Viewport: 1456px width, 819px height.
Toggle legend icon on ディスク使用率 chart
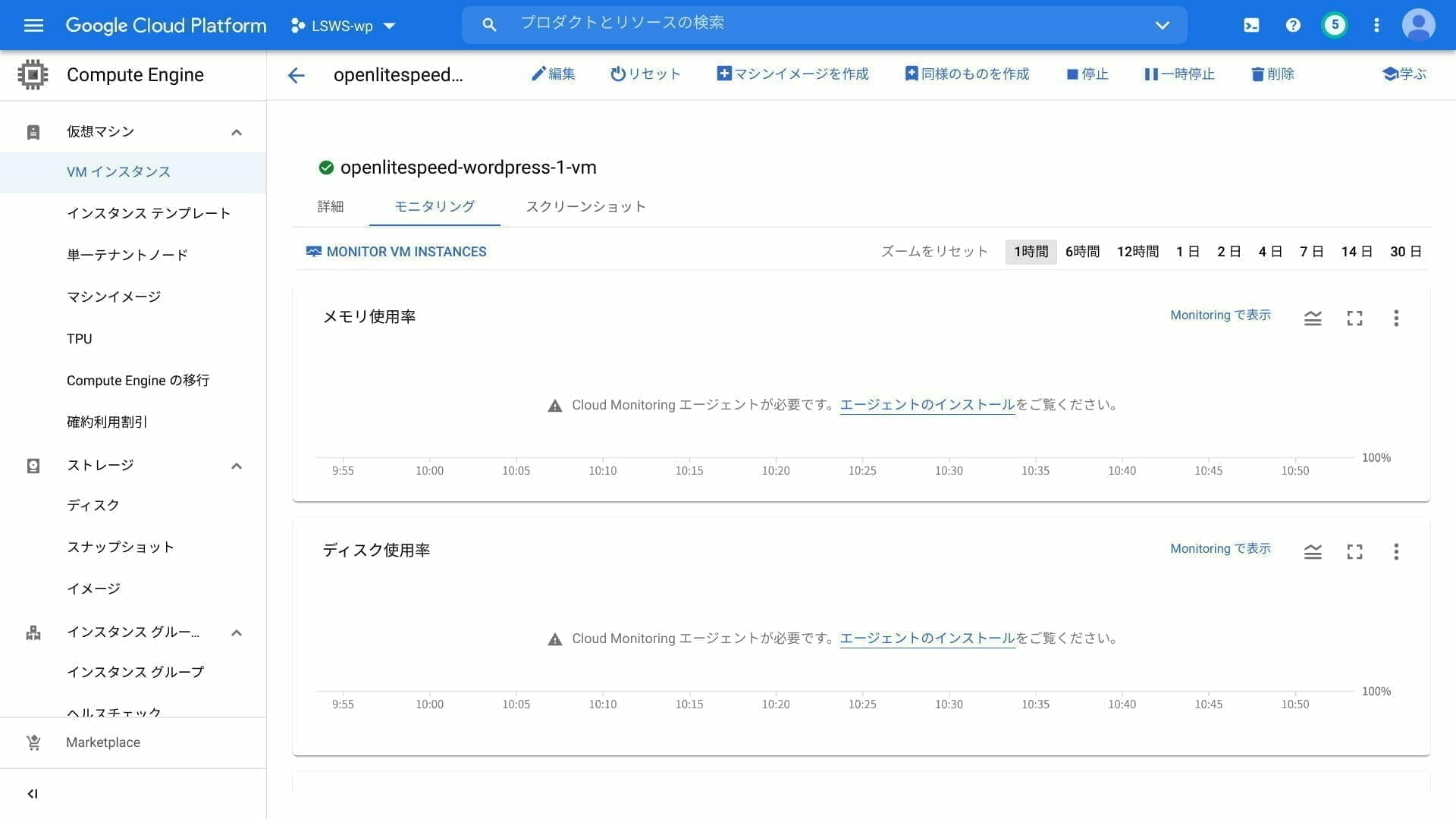1313,552
